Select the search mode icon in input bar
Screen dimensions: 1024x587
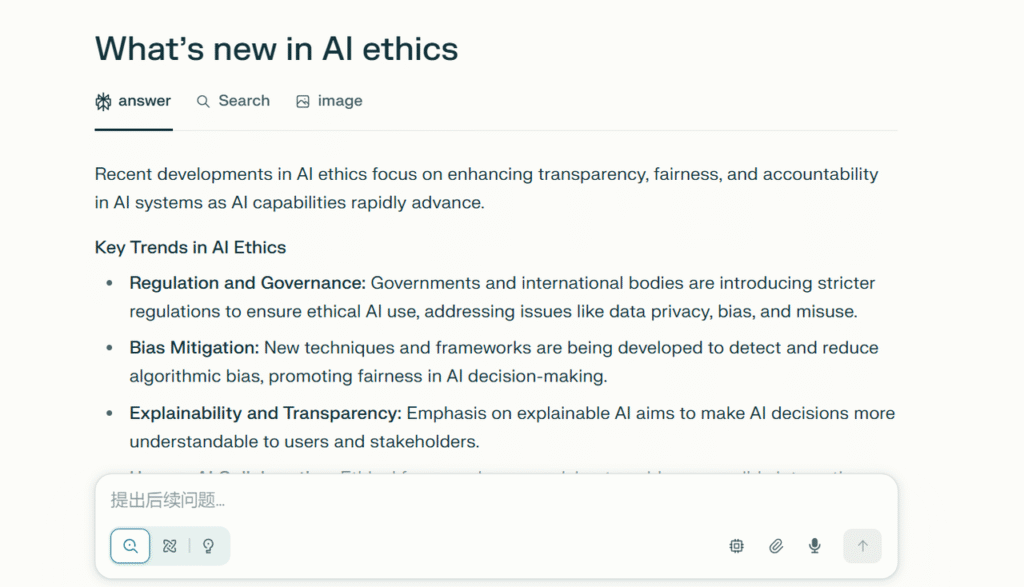pos(130,546)
